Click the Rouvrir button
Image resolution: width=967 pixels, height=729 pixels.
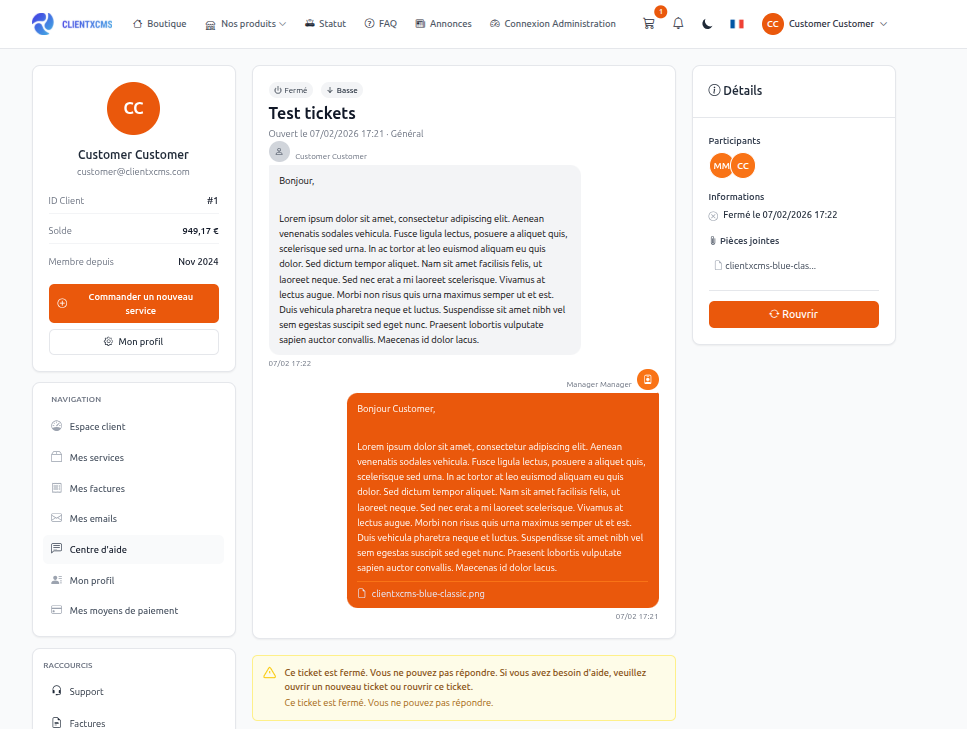(x=793, y=313)
